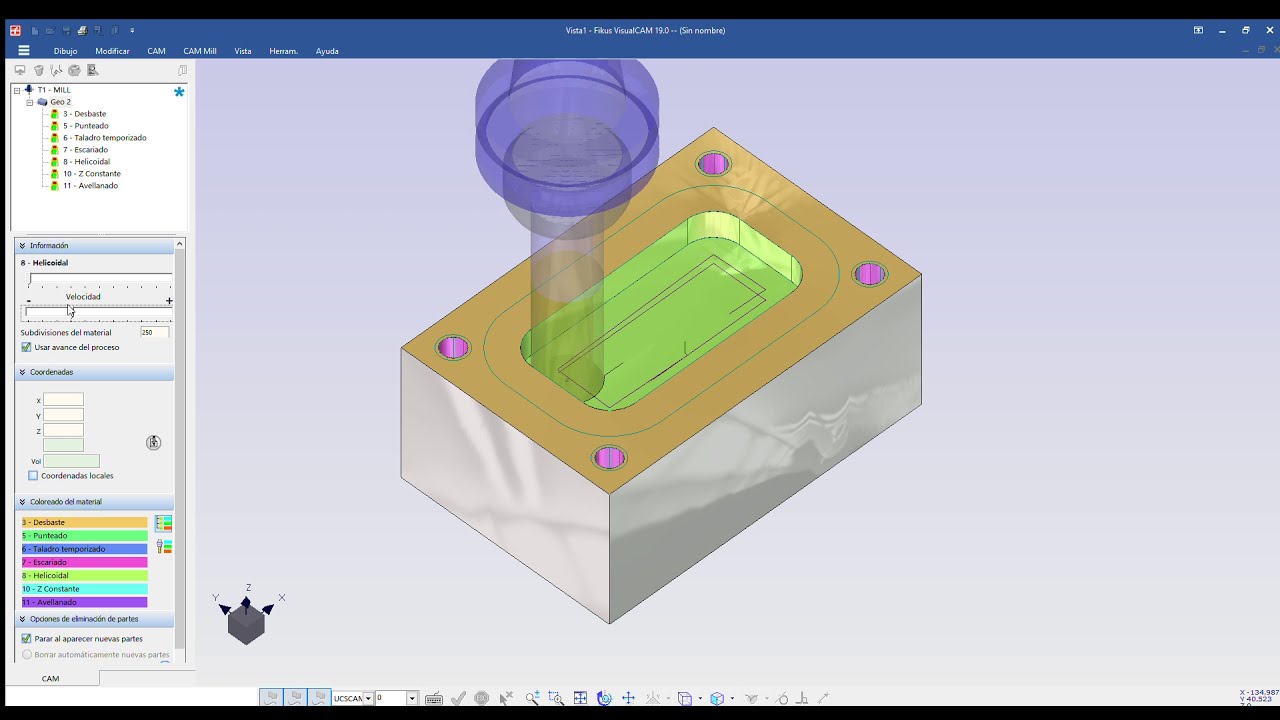The image size is (1280, 720).
Task: Click the trash bin icon in CAM panel
Action: tap(38, 70)
